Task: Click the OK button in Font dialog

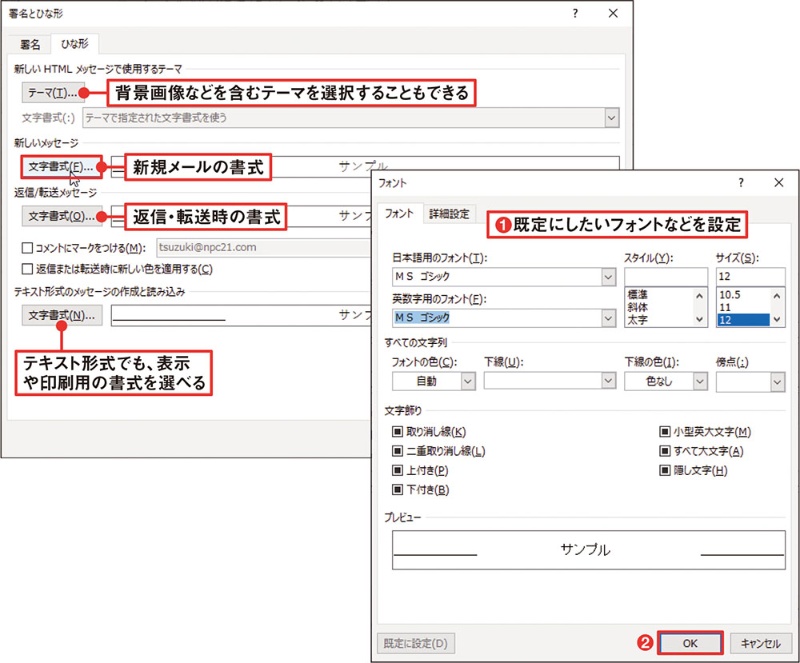Action: click(690, 643)
